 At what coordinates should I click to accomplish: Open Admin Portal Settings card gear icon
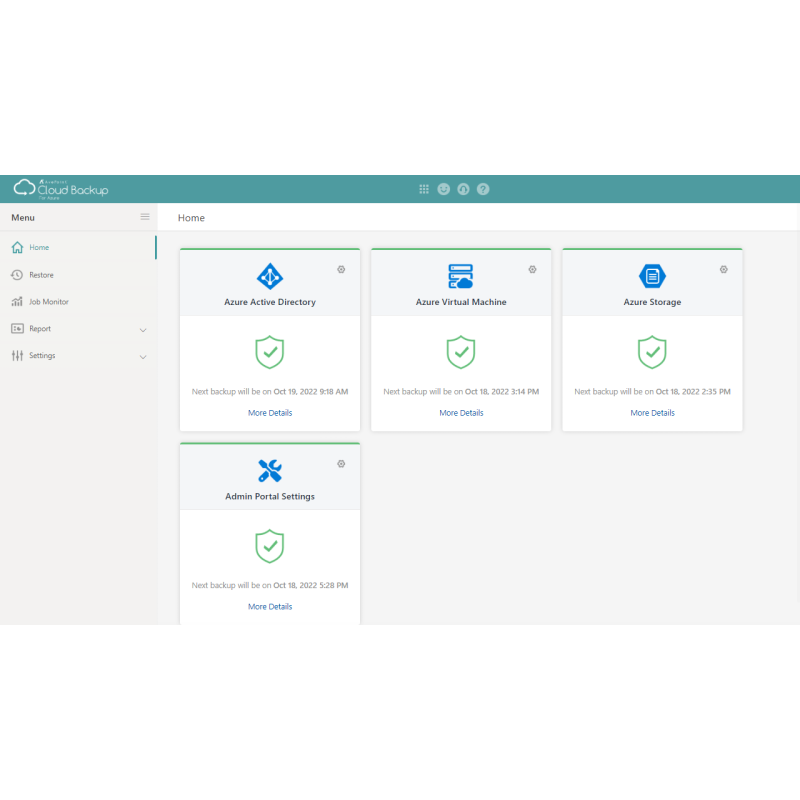coord(341,464)
